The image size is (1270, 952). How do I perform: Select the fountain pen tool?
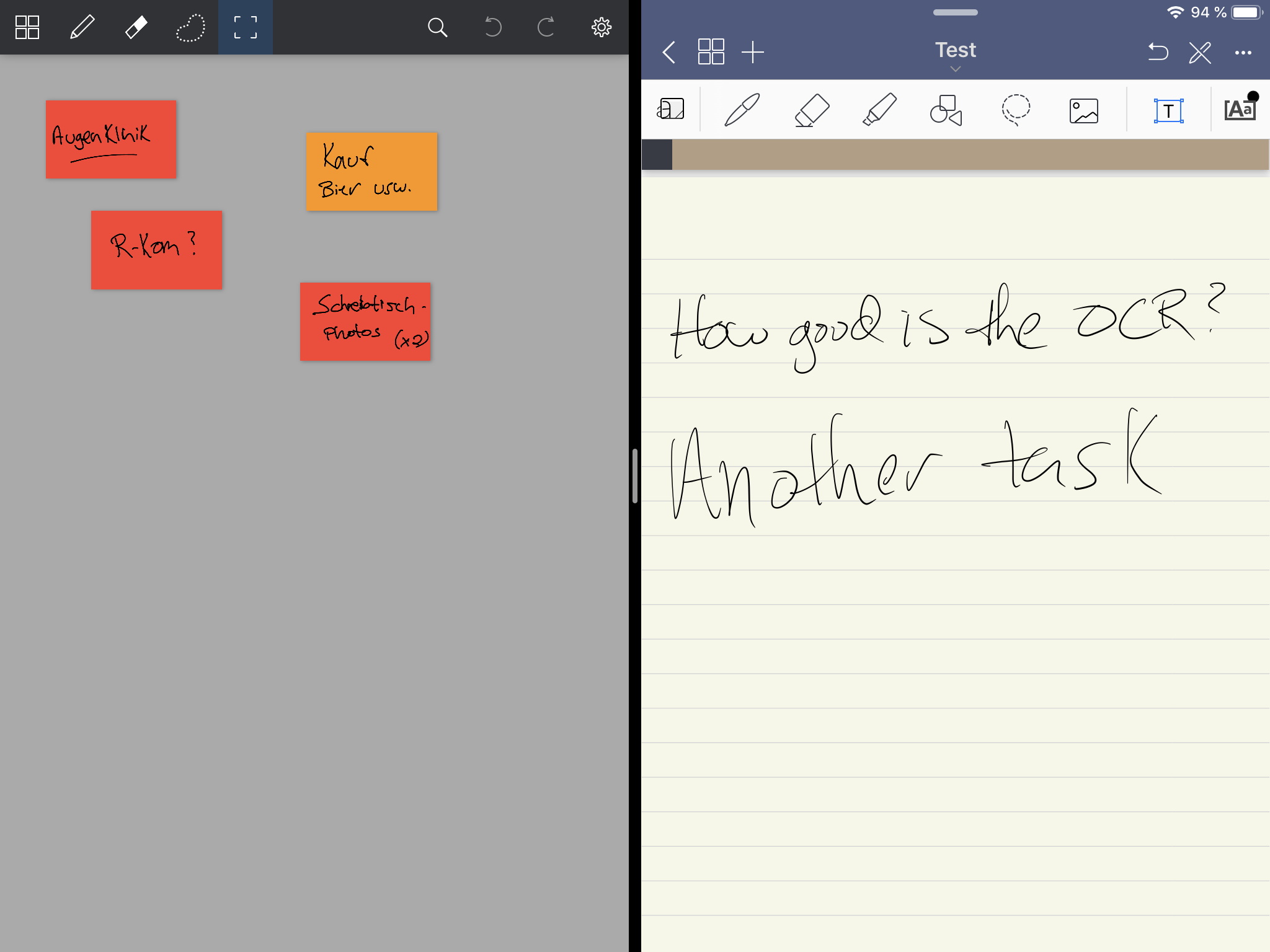742,110
